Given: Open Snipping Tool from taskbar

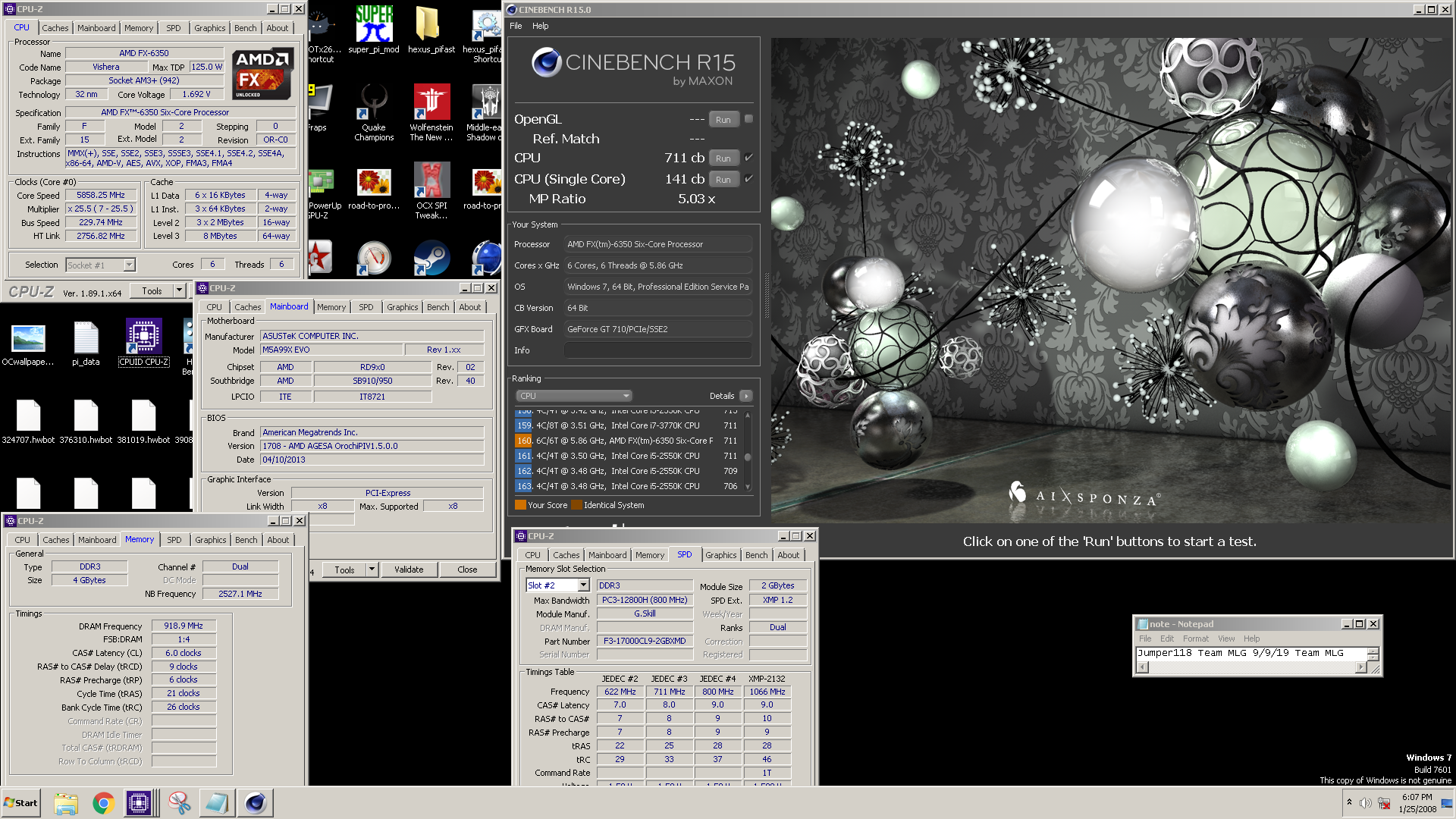Looking at the screenshot, I should click(180, 803).
